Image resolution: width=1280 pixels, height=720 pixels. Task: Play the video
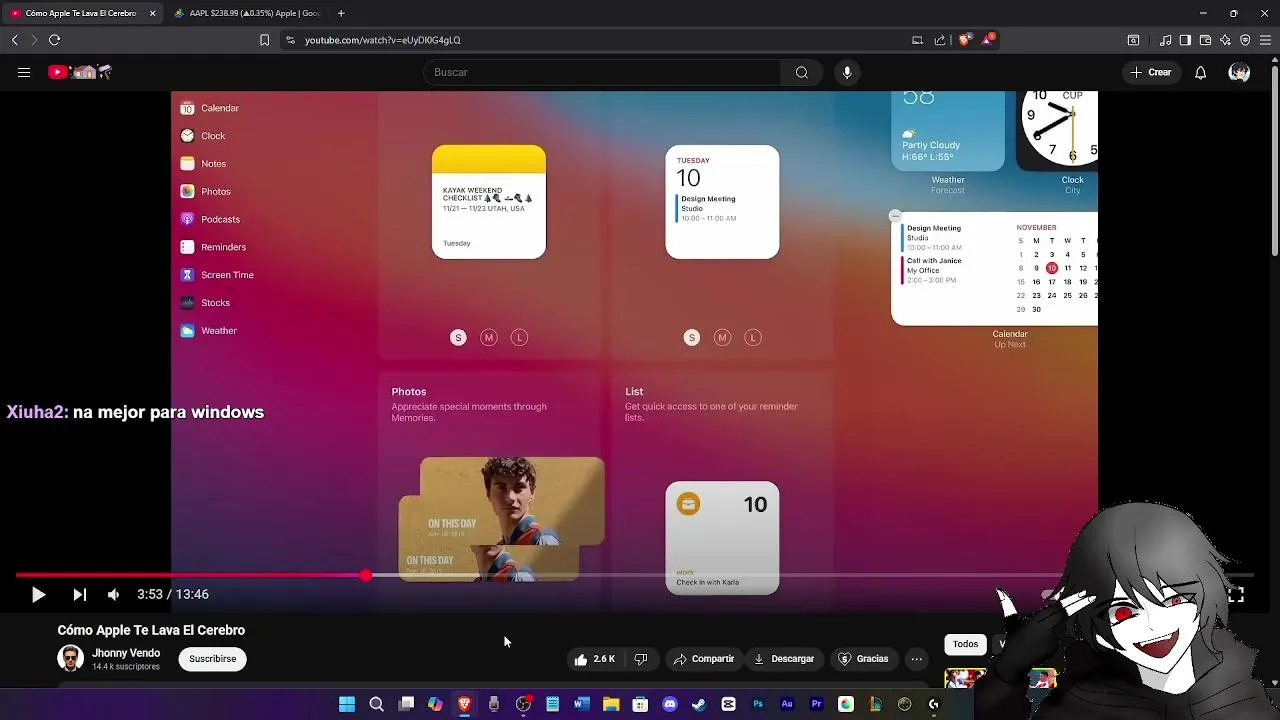(x=38, y=595)
